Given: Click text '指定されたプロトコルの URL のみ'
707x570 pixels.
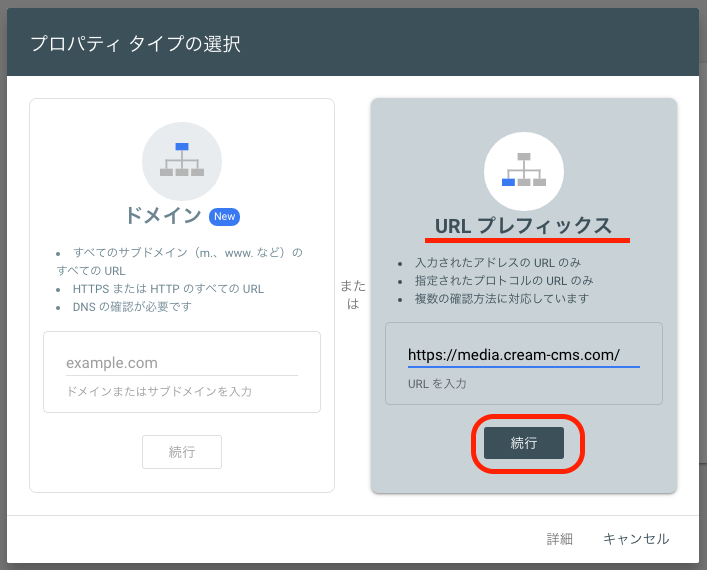Looking at the screenshot, I should [x=504, y=280].
